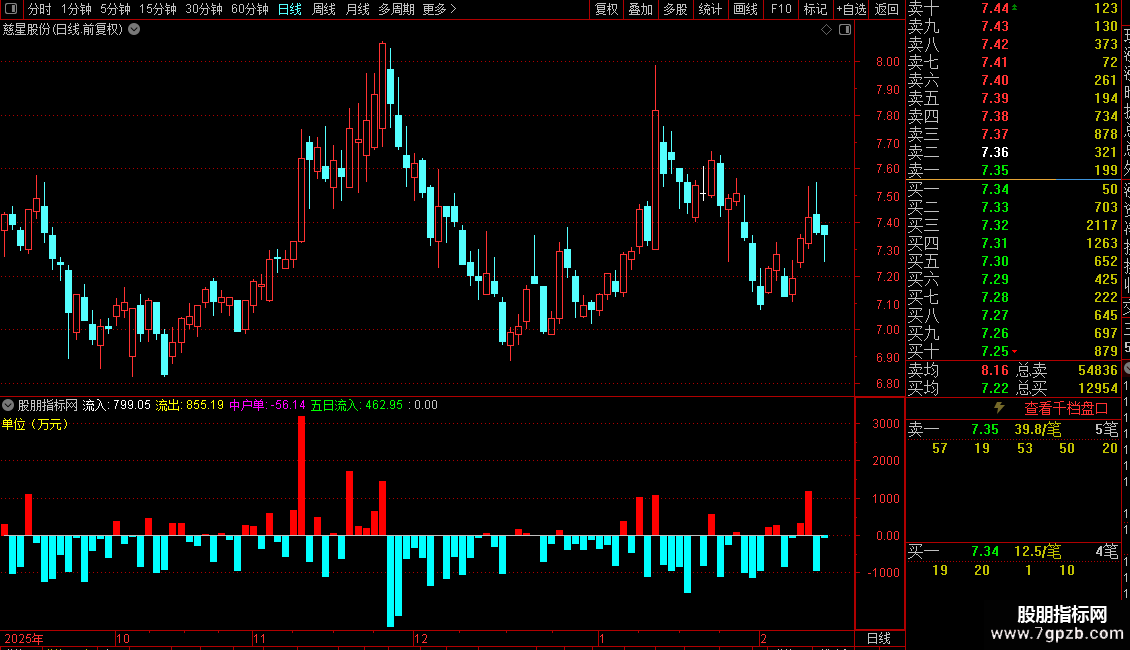Select the 15分钟 period tab
The image size is (1130, 650).
click(x=158, y=9)
